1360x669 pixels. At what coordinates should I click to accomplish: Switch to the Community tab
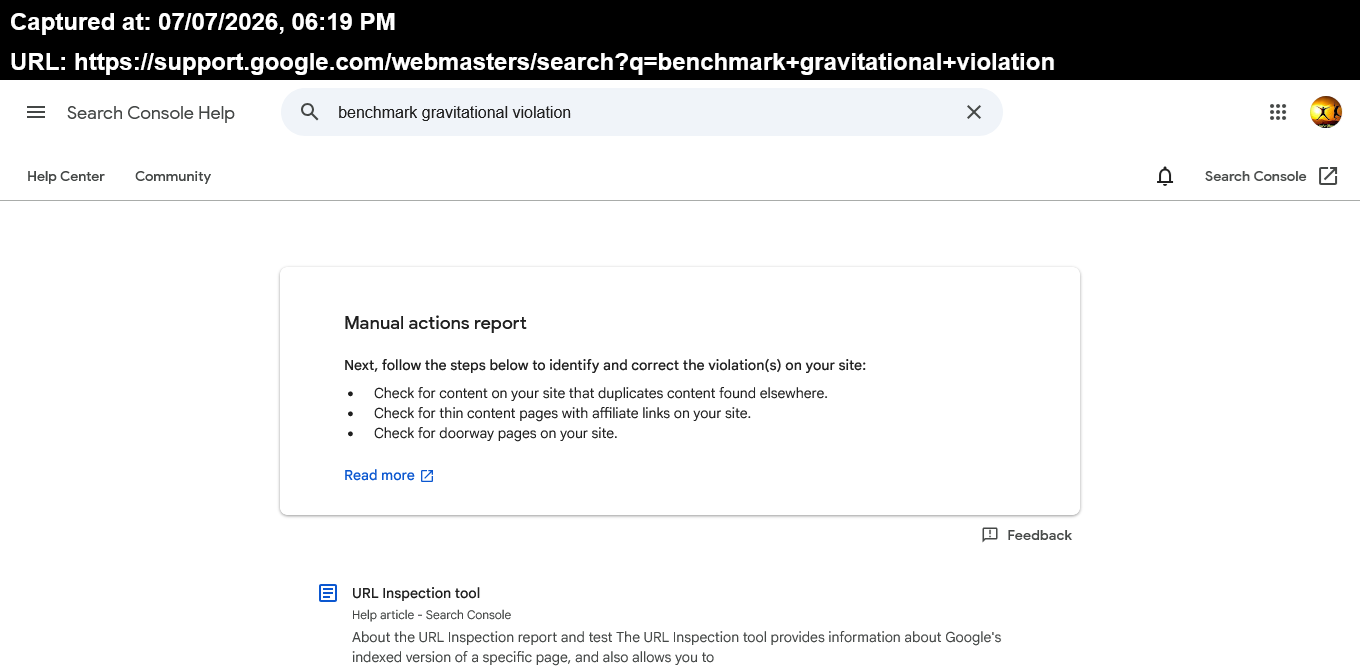click(x=173, y=176)
